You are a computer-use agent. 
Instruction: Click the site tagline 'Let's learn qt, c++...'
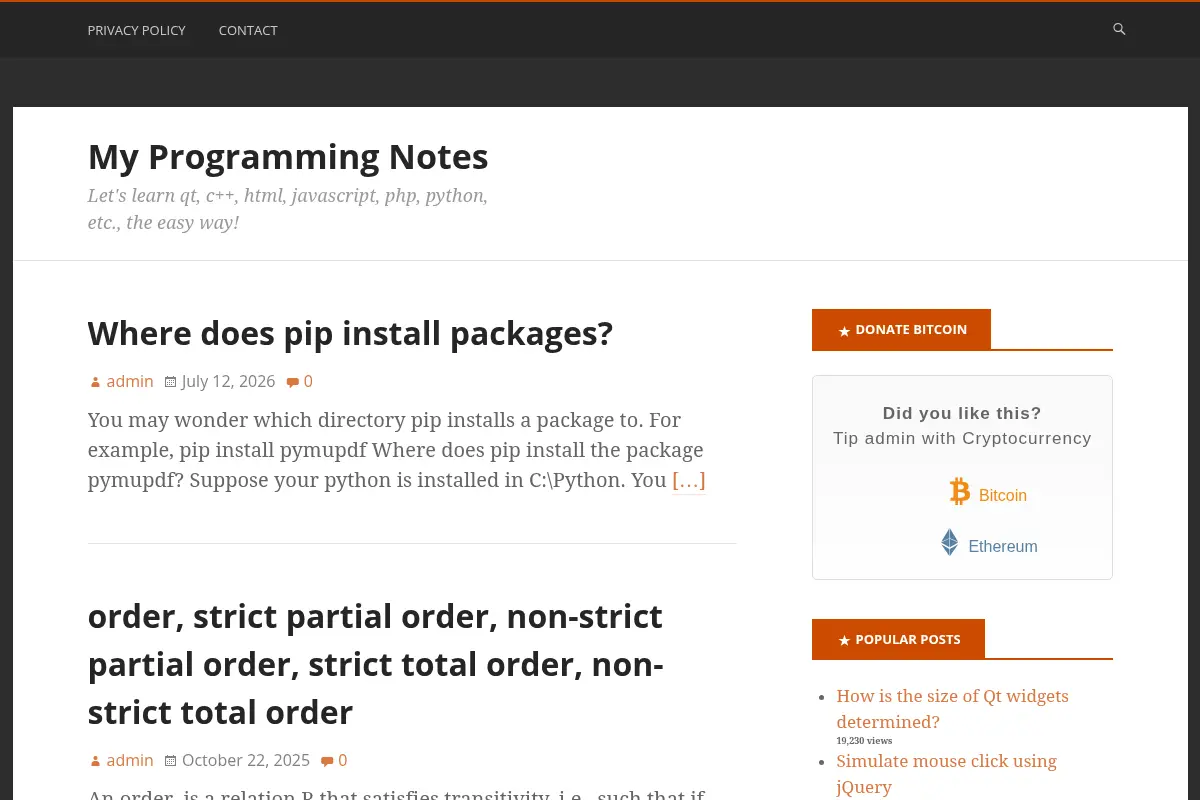[288, 209]
